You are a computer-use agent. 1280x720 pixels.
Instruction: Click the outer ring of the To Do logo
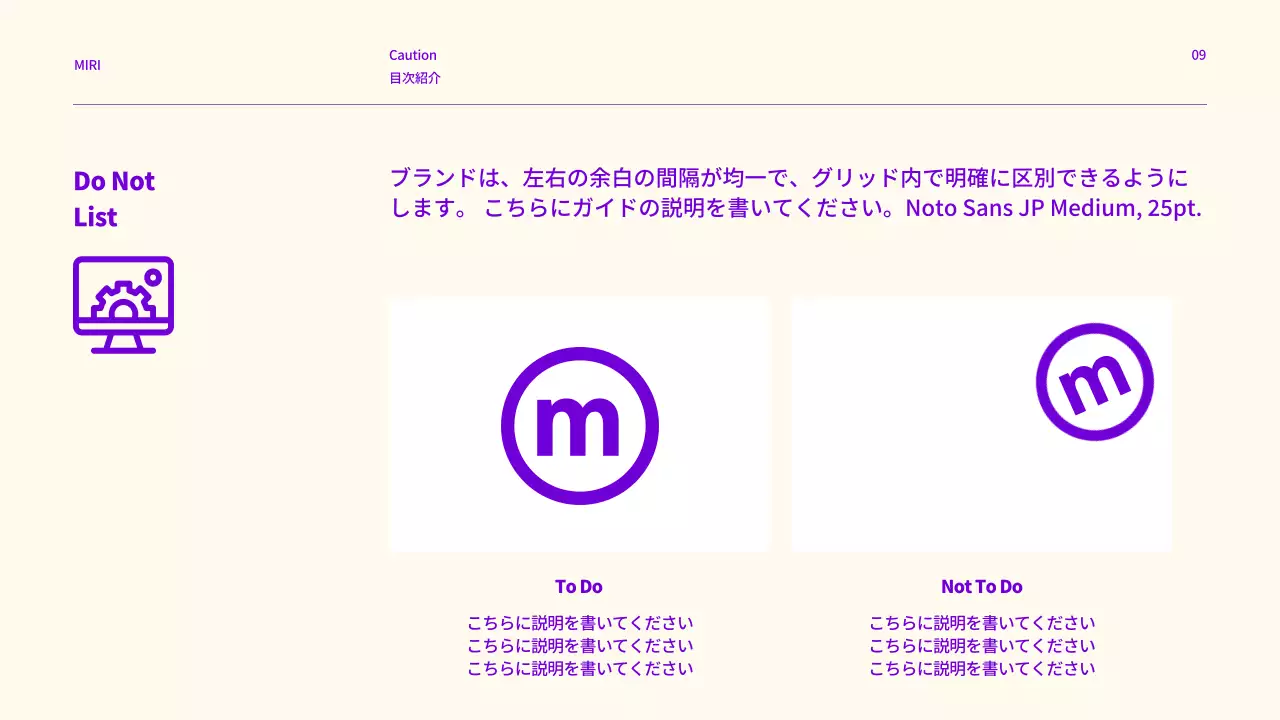pyautogui.click(x=580, y=350)
